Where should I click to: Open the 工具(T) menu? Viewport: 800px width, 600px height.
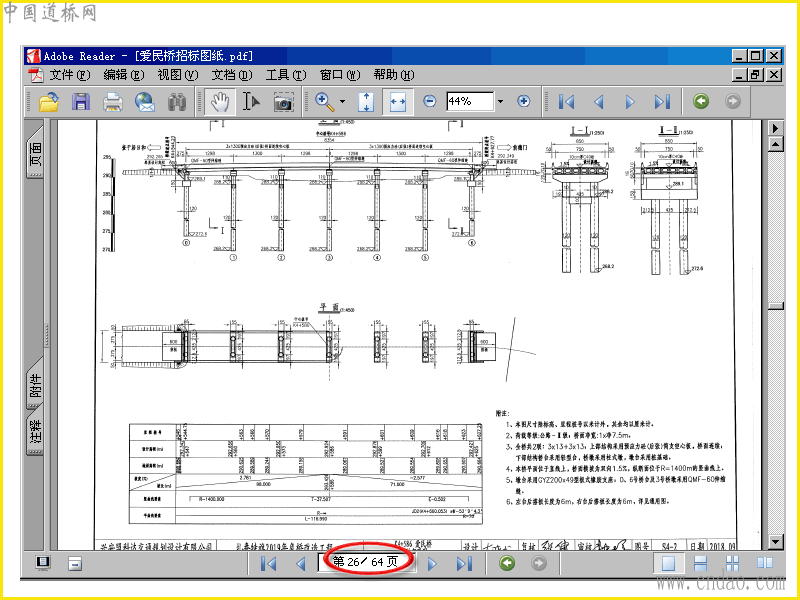click(286, 75)
